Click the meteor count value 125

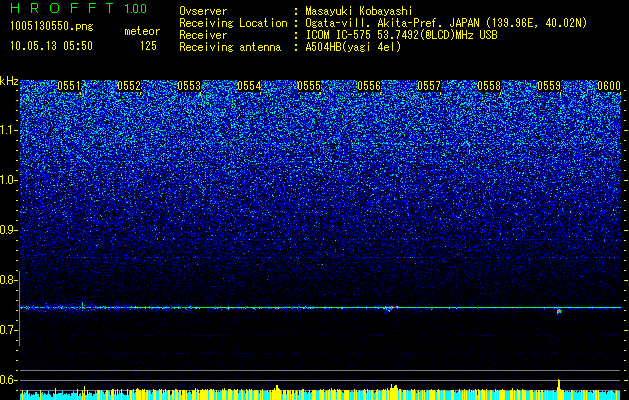tap(148, 46)
